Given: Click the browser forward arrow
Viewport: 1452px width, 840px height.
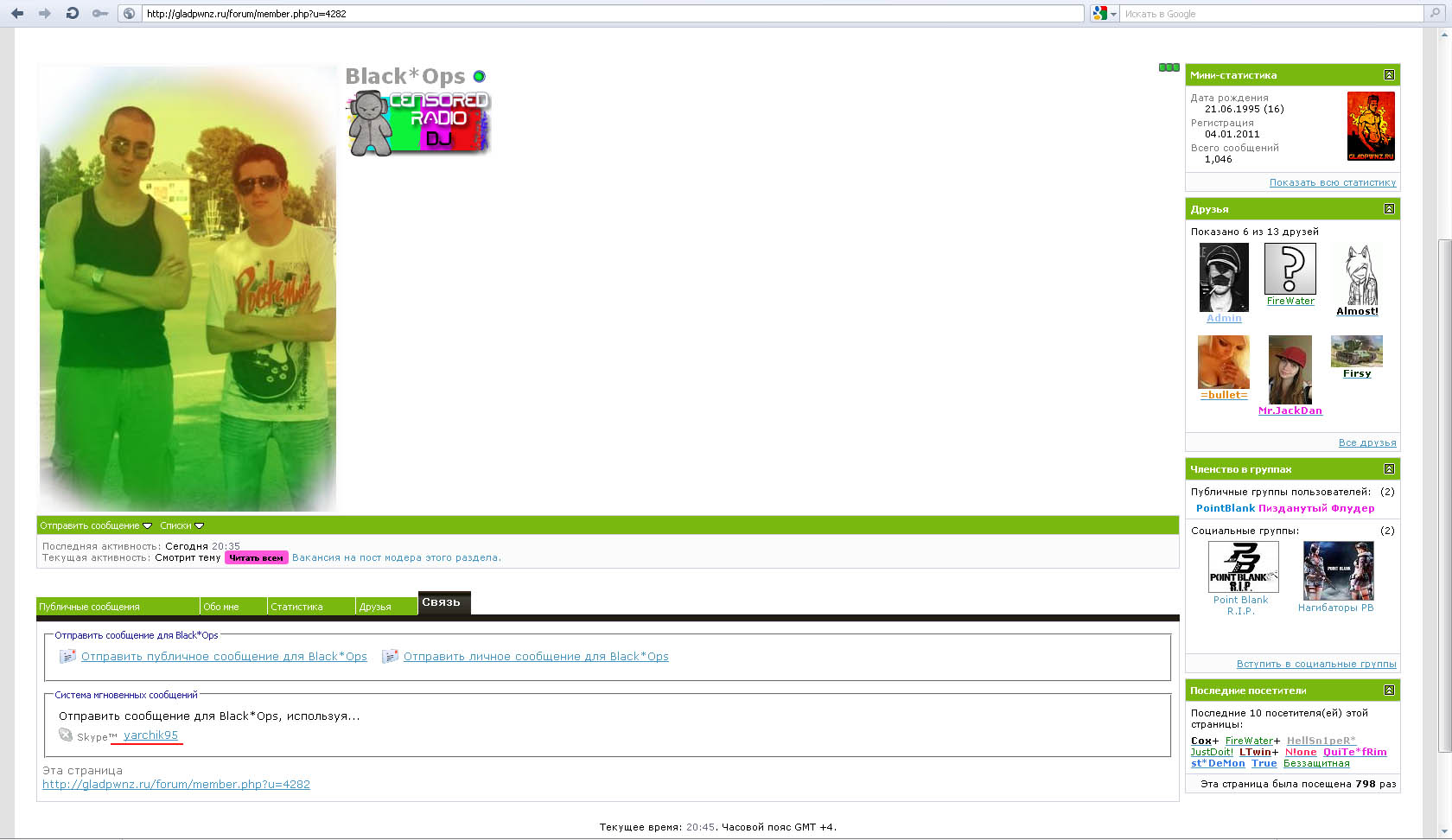Looking at the screenshot, I should tap(45, 13).
